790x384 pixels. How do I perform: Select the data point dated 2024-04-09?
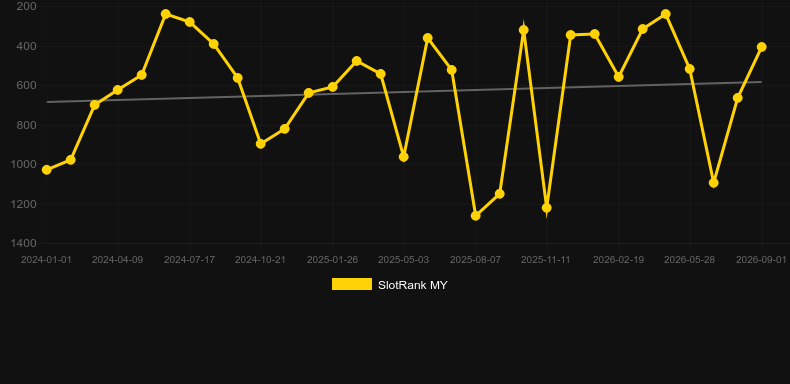tap(118, 90)
